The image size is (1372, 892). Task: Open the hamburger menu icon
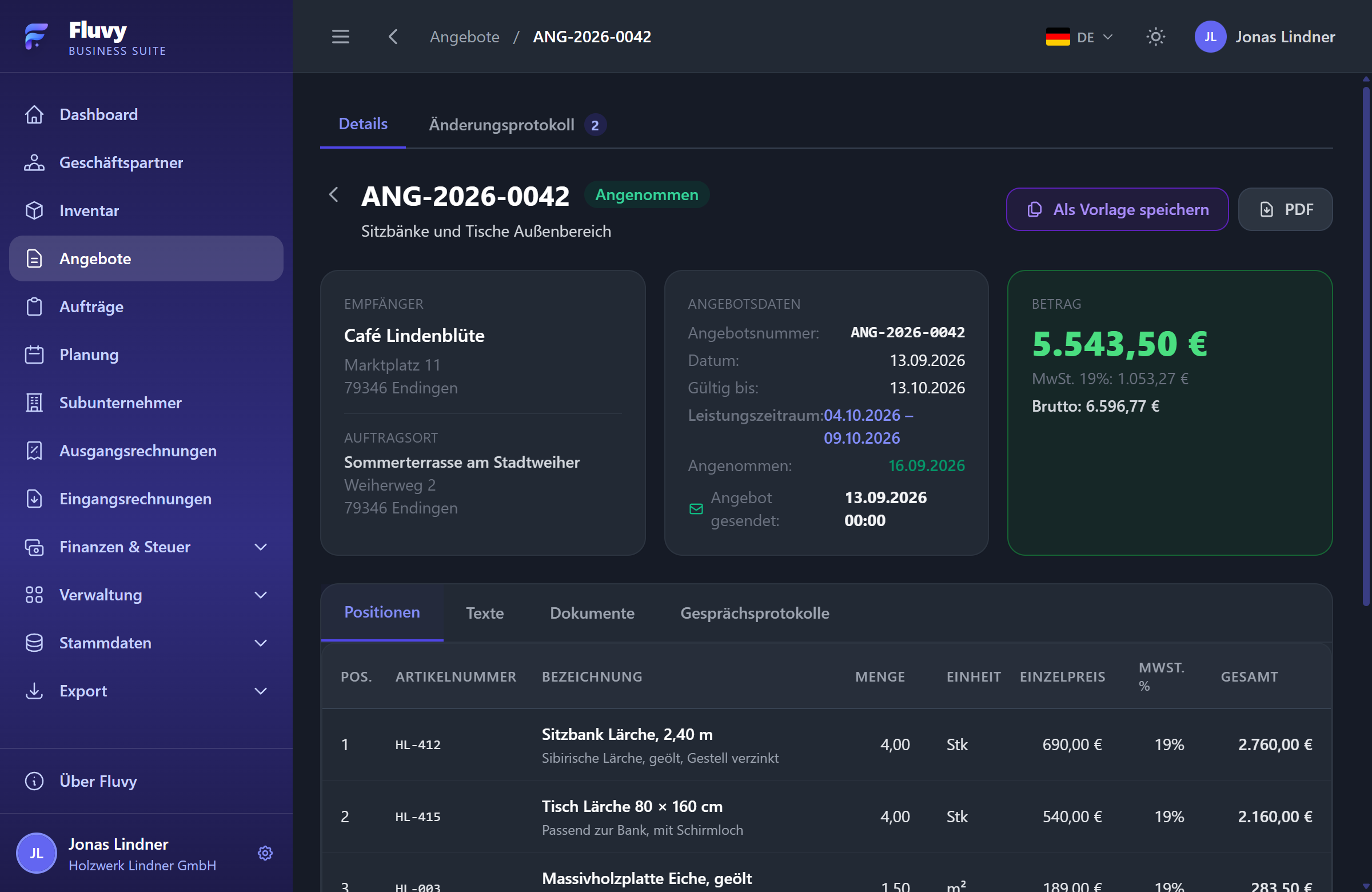(340, 37)
